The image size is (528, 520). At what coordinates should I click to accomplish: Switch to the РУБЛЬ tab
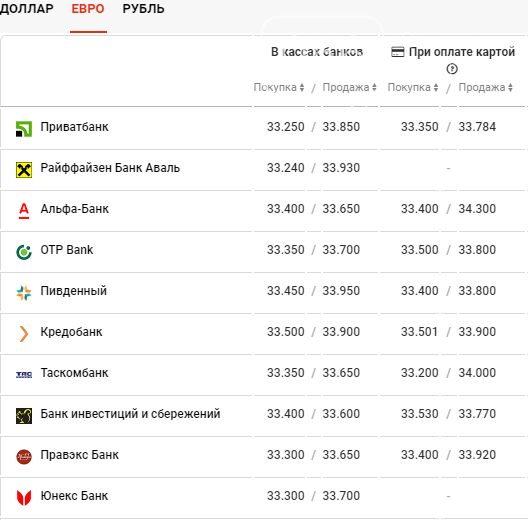(143, 8)
